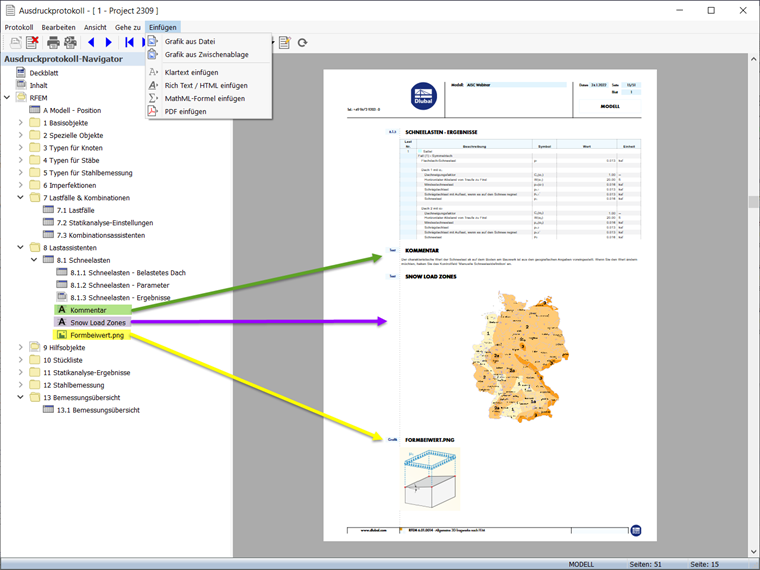Select A Modell - Position item
760x570 pixels.
click(x=72, y=110)
